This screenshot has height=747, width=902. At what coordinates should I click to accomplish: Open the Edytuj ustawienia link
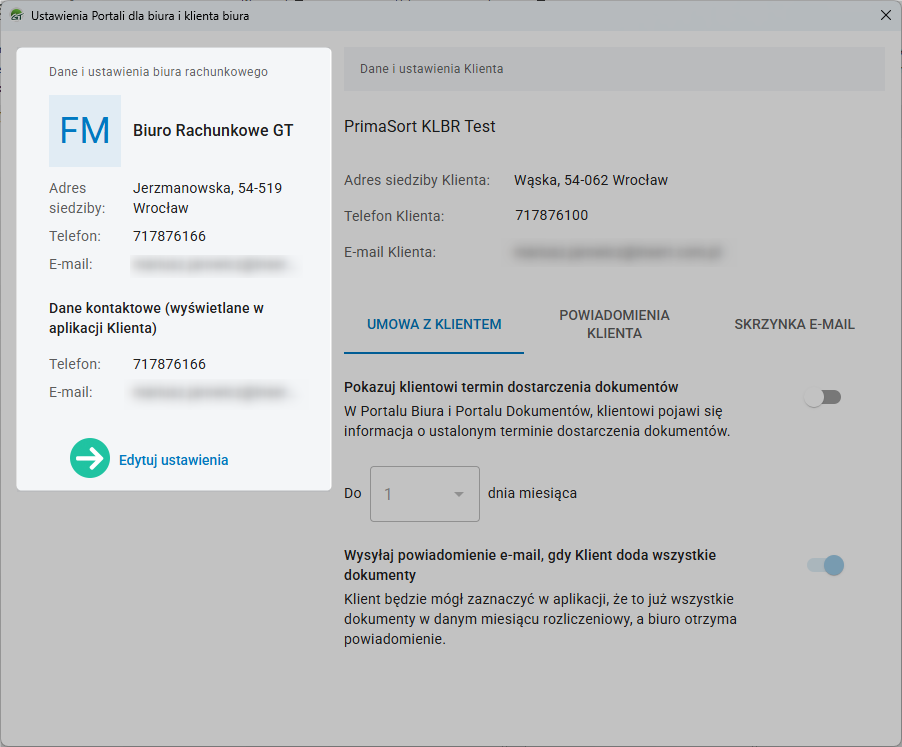point(173,460)
